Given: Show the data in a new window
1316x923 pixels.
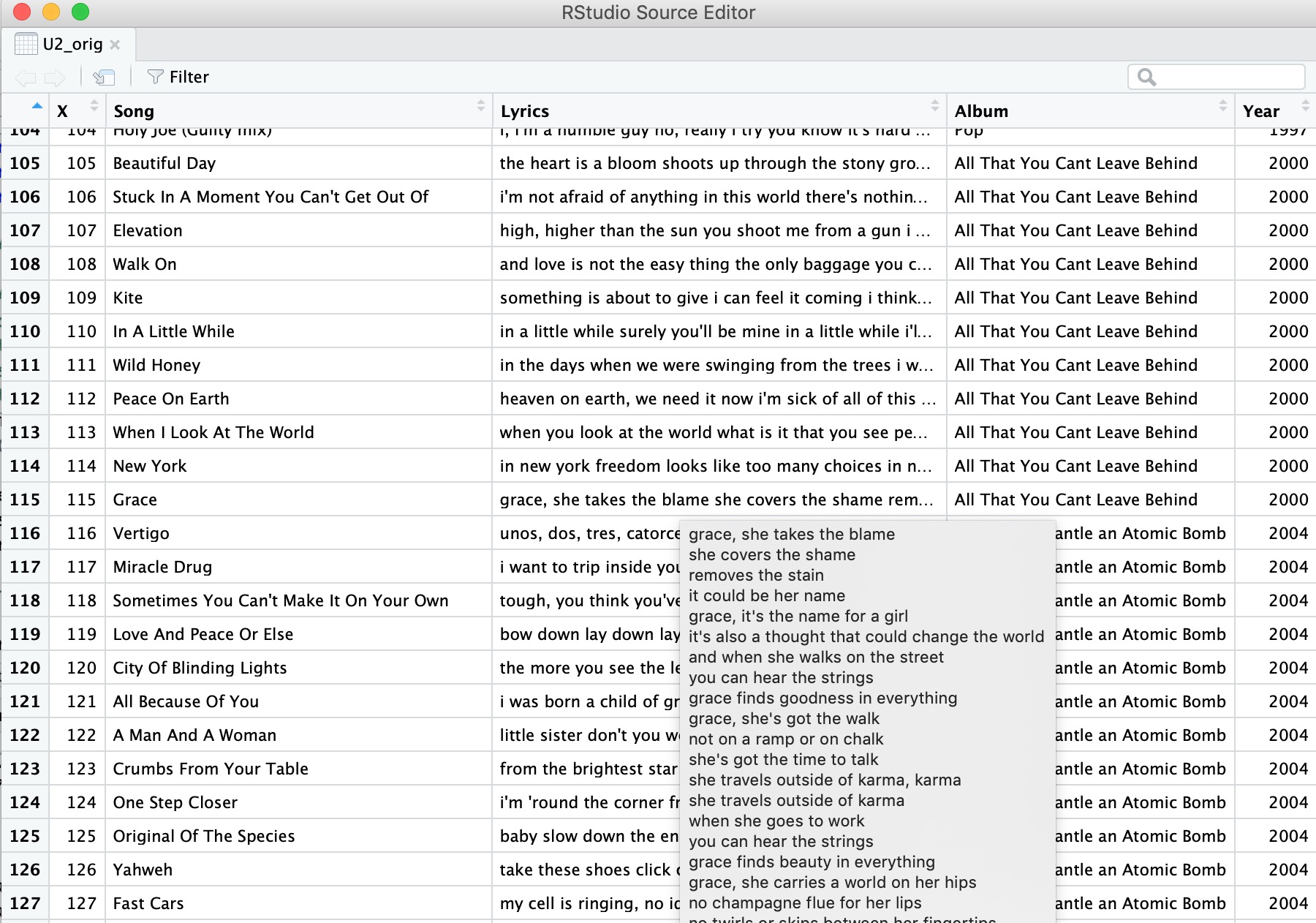Looking at the screenshot, I should click(105, 78).
